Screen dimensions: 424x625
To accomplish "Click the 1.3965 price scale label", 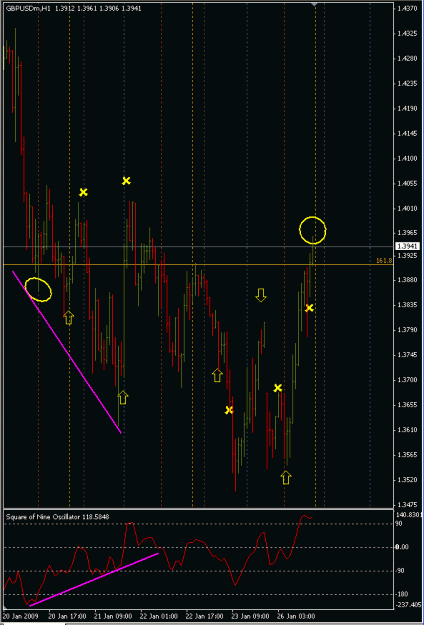I will coord(406,232).
